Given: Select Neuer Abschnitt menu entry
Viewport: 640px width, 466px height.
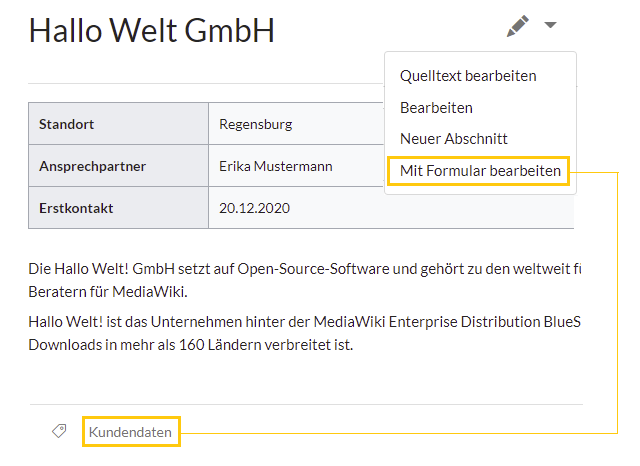Looking at the screenshot, I should click(x=453, y=139).
